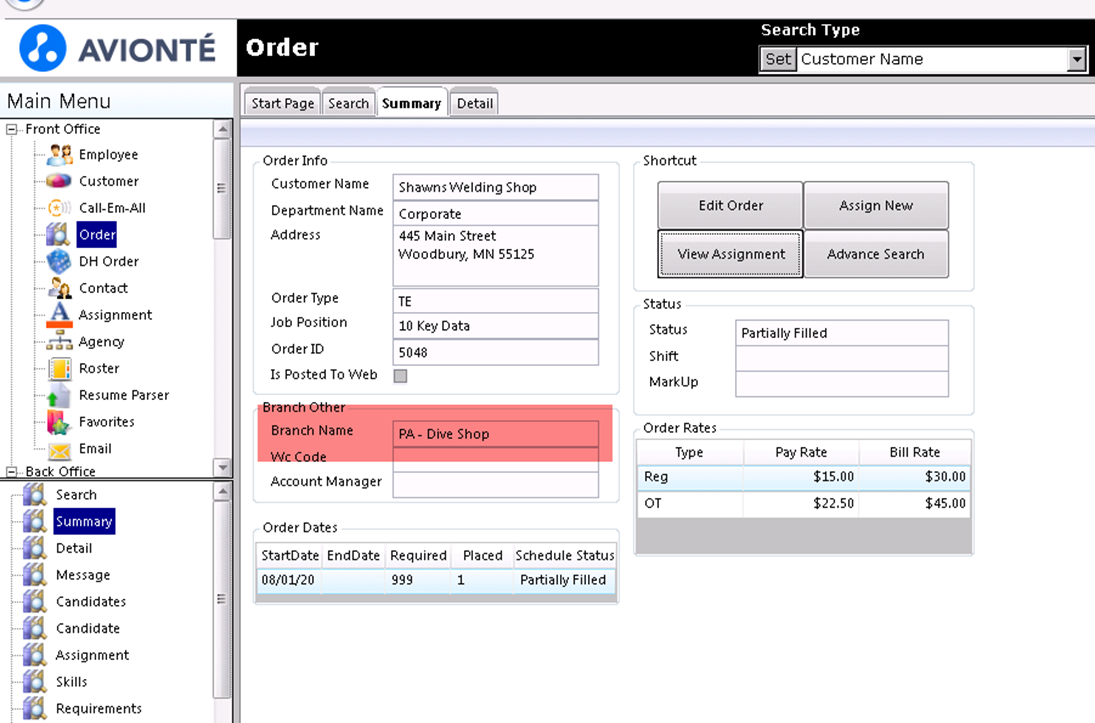The image size is (1095, 723).
Task: Select Candidate in the lower menu panel
Action: pos(88,629)
